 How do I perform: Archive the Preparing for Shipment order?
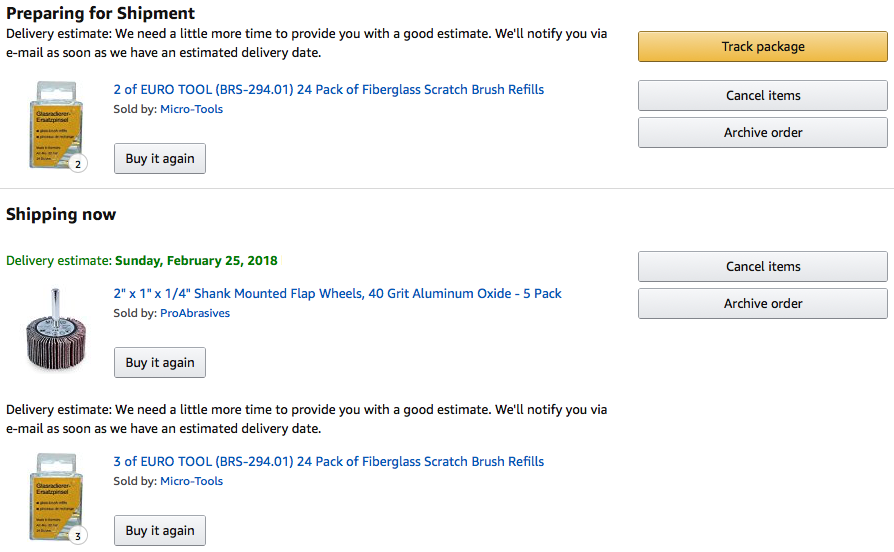click(762, 133)
